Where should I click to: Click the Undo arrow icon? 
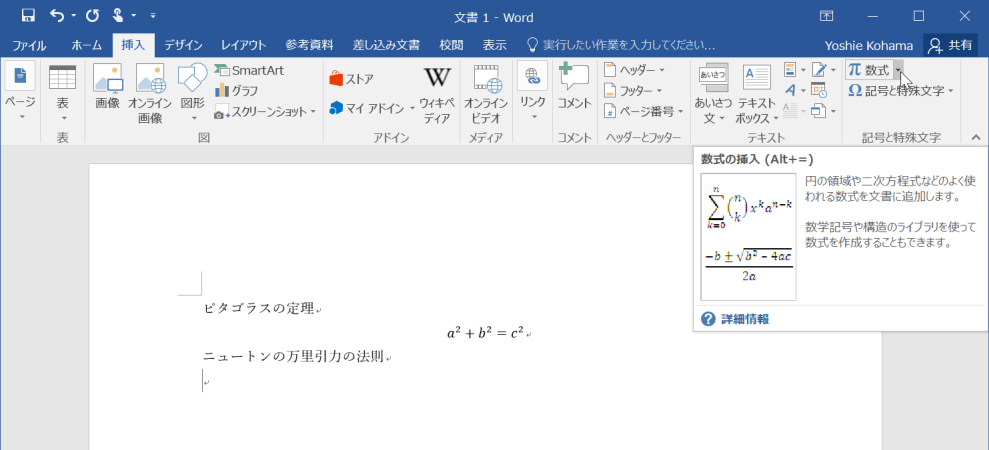pos(57,16)
